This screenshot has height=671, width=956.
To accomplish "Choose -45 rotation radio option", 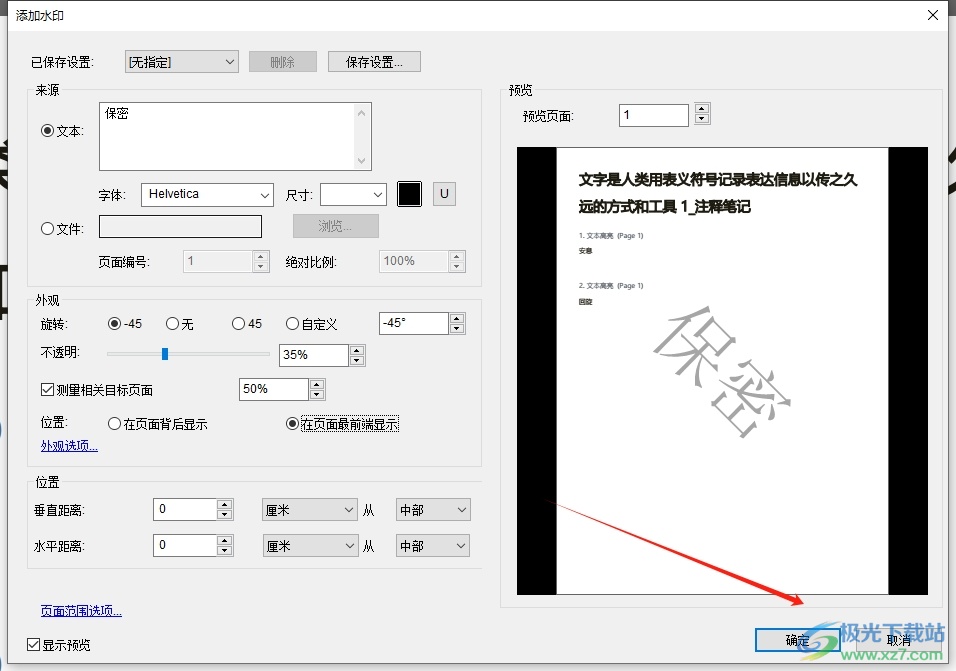I will pyautogui.click(x=114, y=324).
